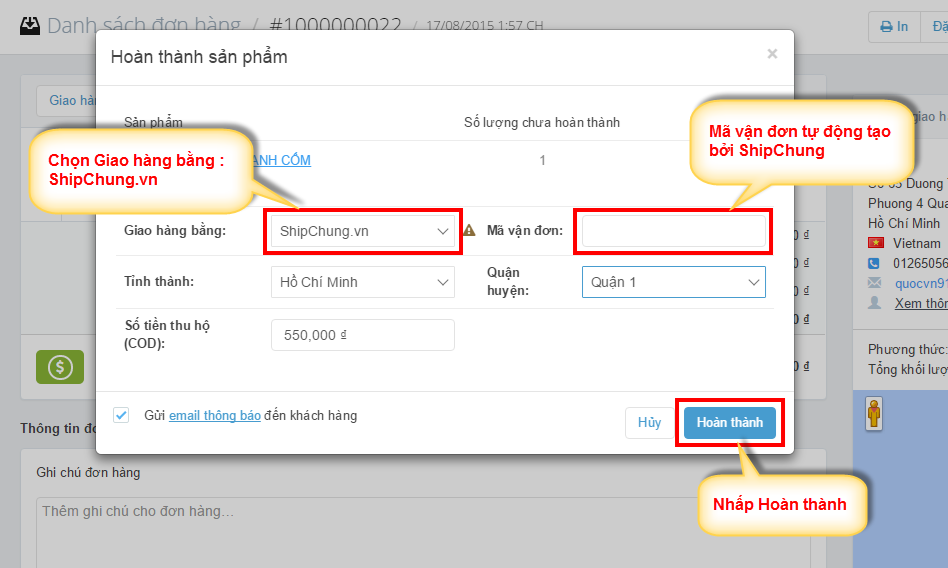Open the email thông báo link
Viewport: 948px width, 568px height.
tap(215, 416)
